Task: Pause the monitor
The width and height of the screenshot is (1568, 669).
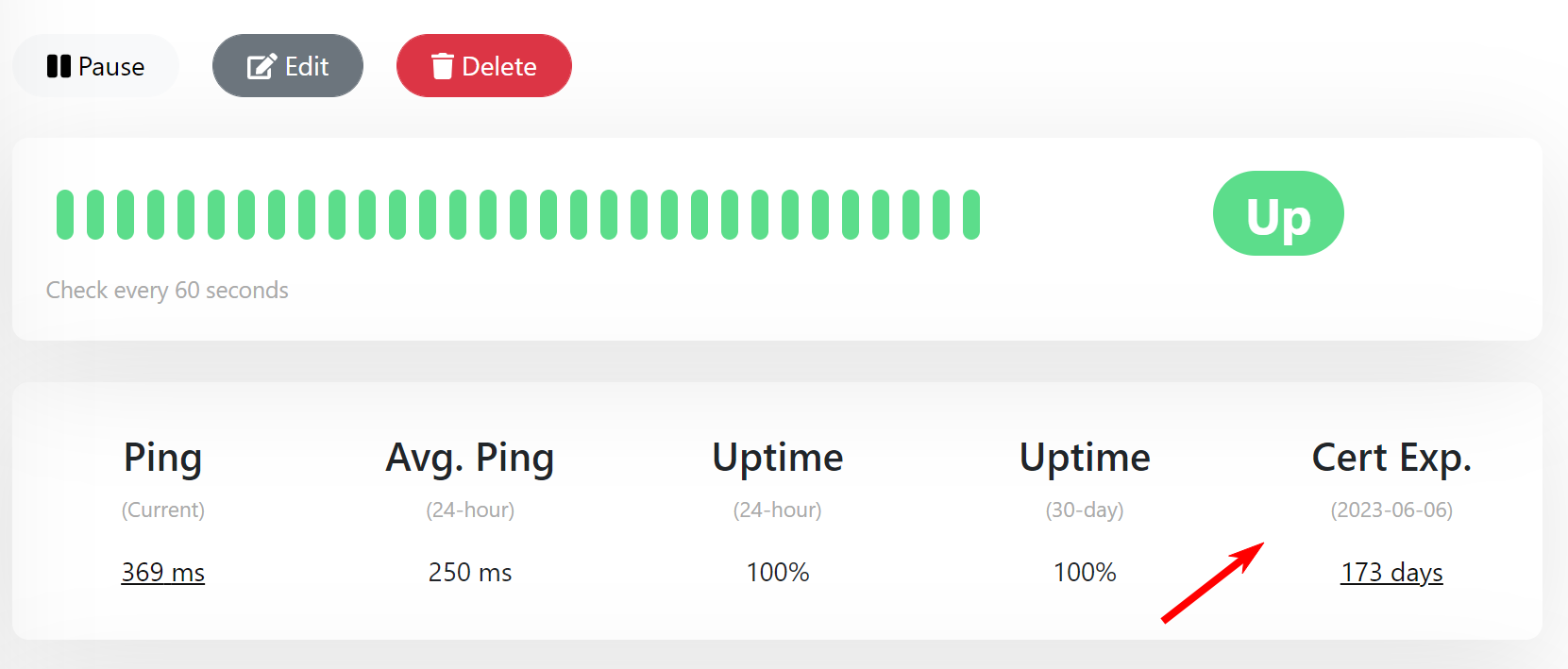Action: (x=95, y=66)
